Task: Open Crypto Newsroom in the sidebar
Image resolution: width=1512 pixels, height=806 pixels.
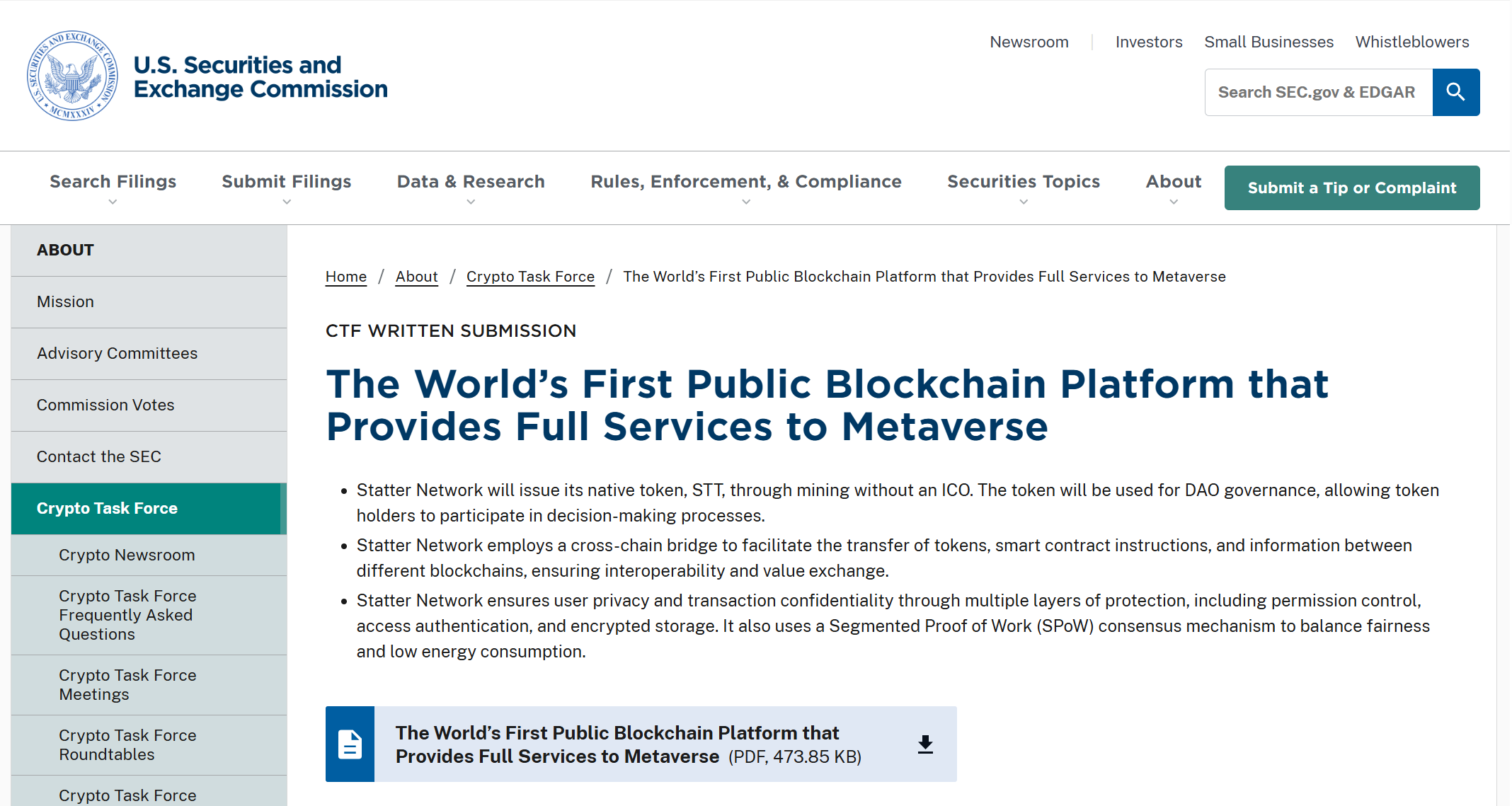Action: coord(149,555)
